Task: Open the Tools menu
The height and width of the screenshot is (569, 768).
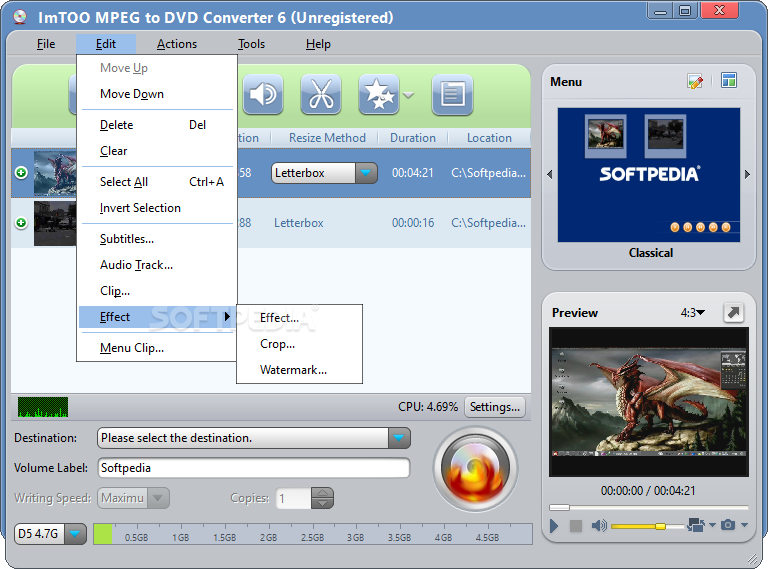Action: click(251, 44)
